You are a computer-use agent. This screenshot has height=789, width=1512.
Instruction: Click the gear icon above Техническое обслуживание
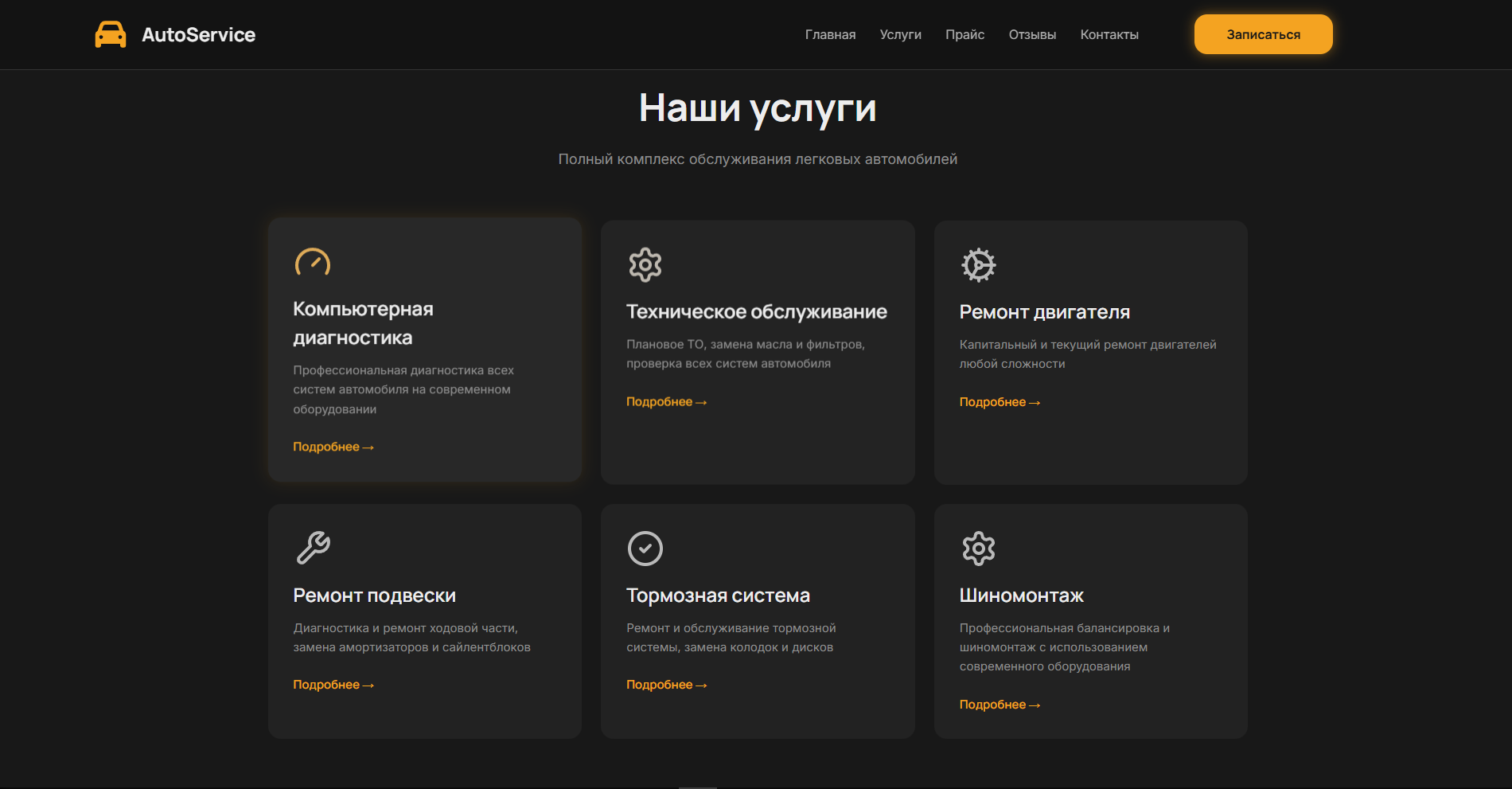tap(645, 264)
